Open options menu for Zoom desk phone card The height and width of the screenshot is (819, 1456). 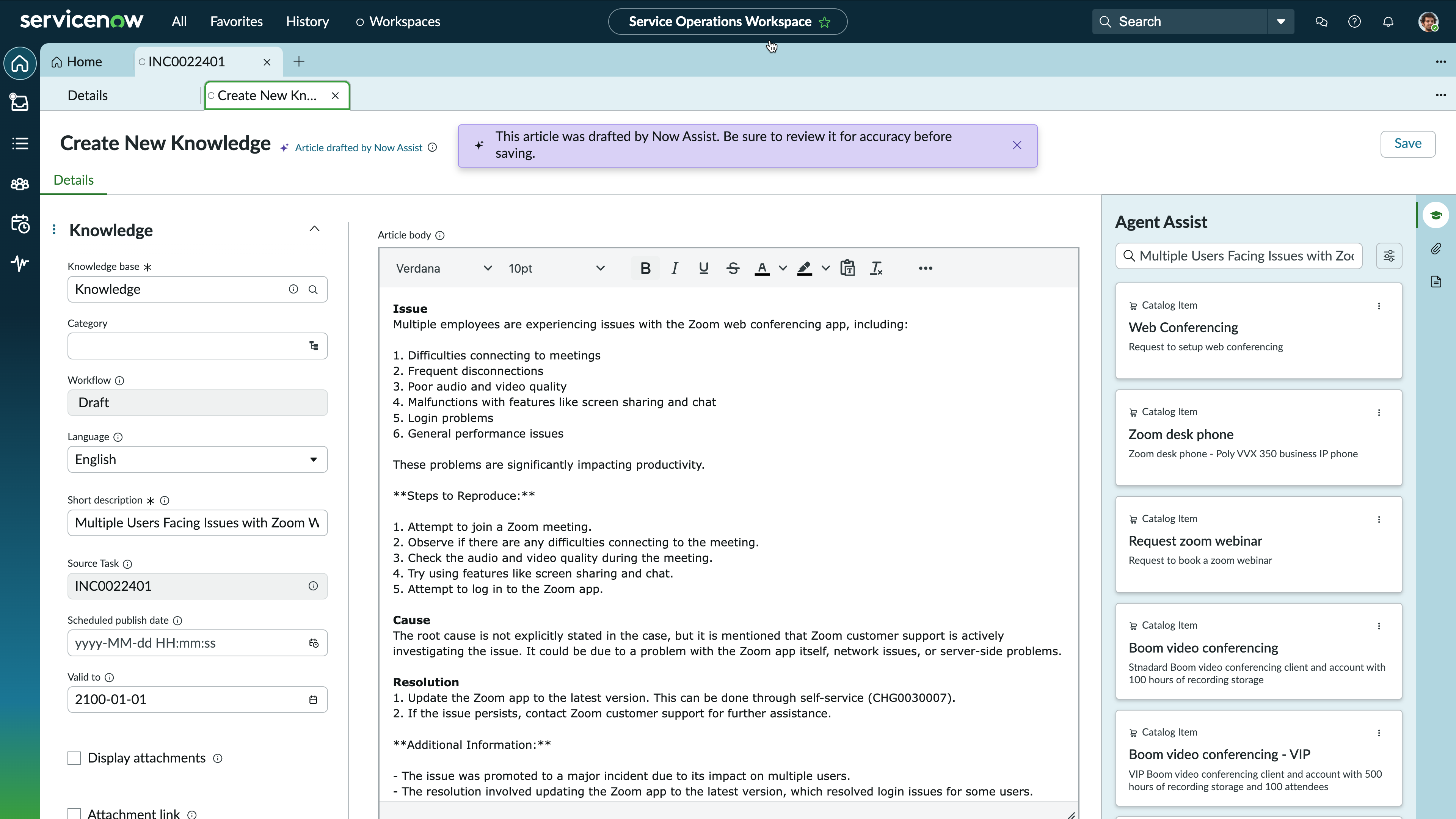click(1379, 413)
